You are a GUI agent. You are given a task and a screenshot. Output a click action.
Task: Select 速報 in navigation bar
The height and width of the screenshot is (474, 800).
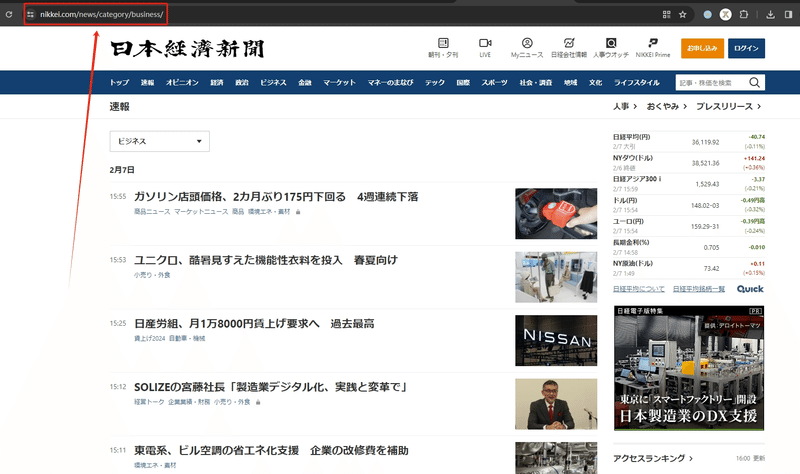[x=147, y=82]
